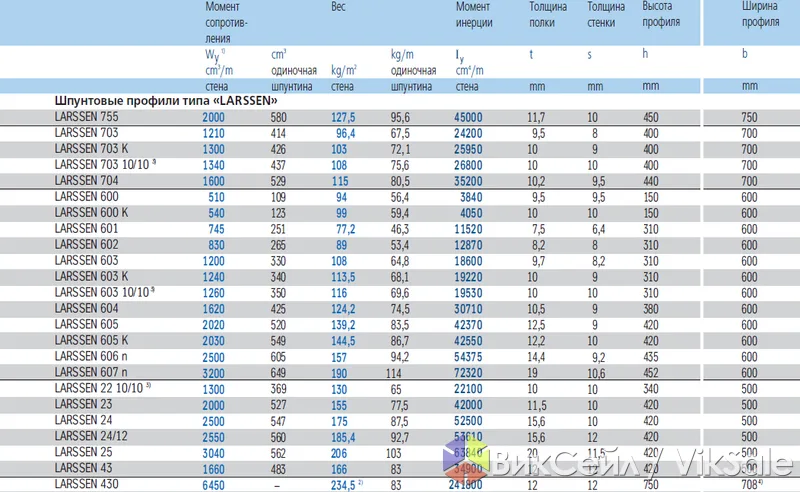Screen dimensions: 800x492
Task: Click inertia value 18600 in LARSSEN 603 row
Action: pos(468,261)
